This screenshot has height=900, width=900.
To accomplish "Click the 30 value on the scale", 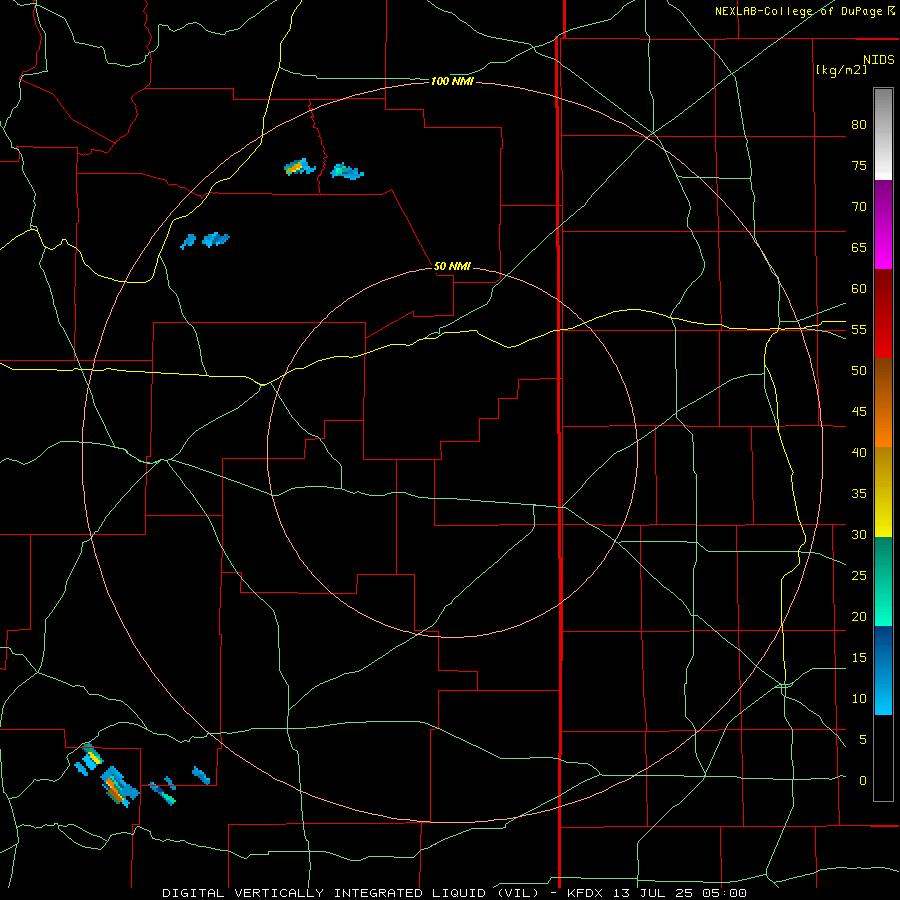I will pyautogui.click(x=859, y=534).
